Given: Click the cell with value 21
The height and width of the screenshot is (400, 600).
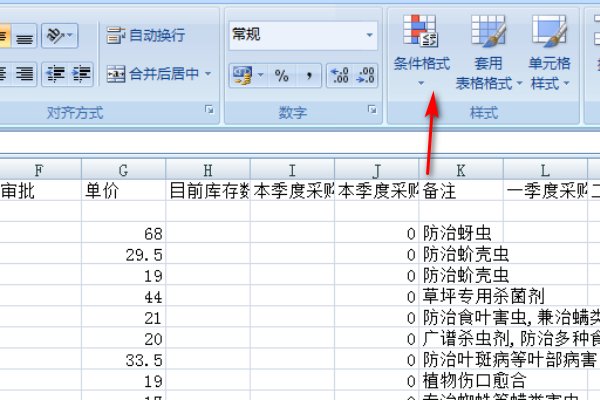Looking at the screenshot, I should [x=124, y=317].
